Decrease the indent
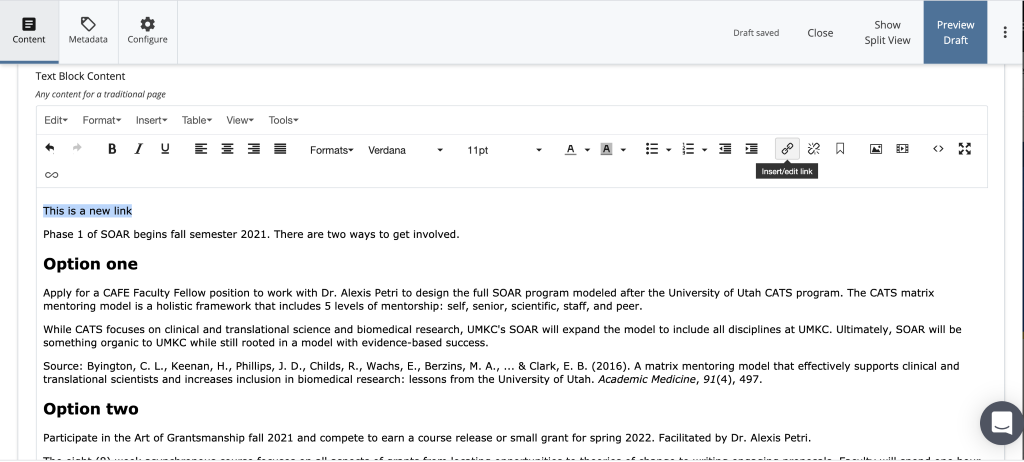The width and height of the screenshot is (1024, 462). (x=725, y=149)
